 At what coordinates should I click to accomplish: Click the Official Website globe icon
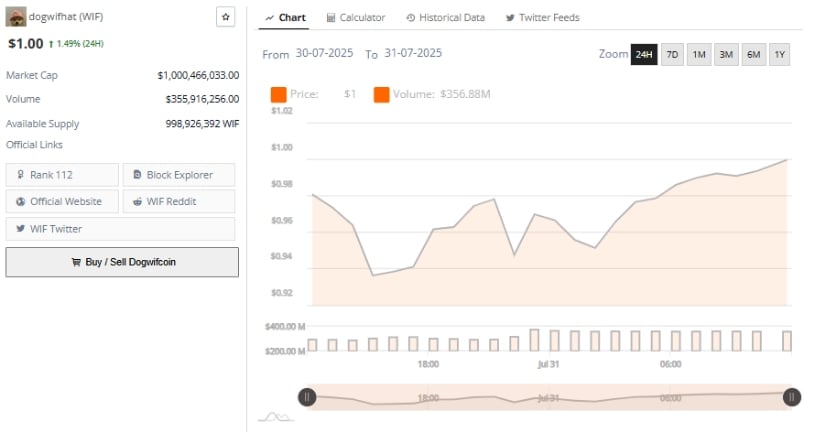(x=21, y=201)
